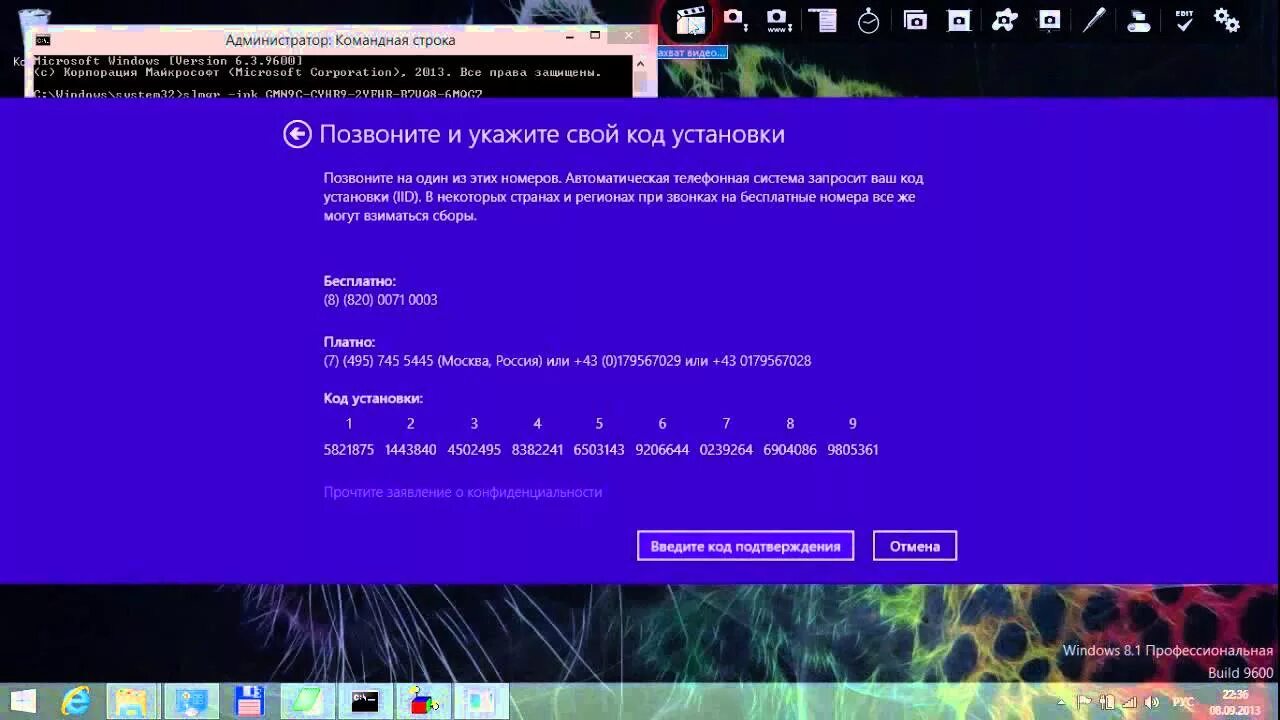Minimize the Command Prompt window
This screenshot has width=1280, height=720.
coord(569,37)
